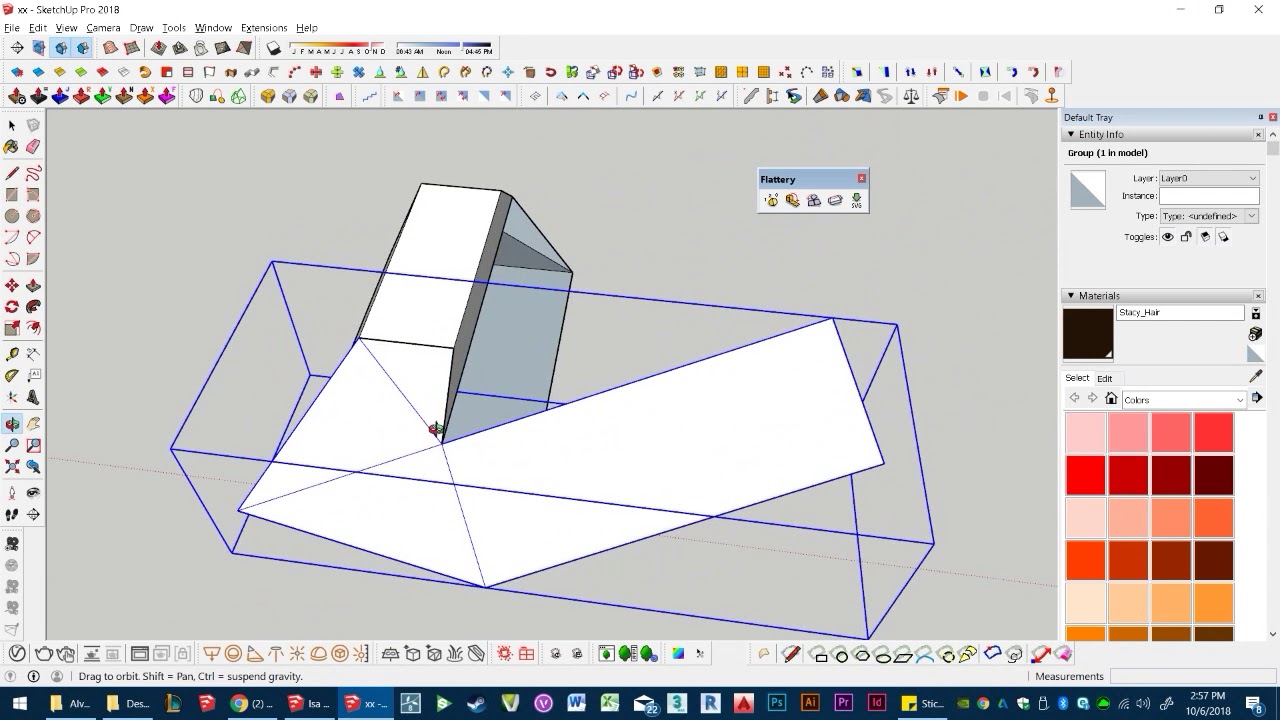
Task: Click the SVG export icon in Flattery
Action: pos(856,201)
